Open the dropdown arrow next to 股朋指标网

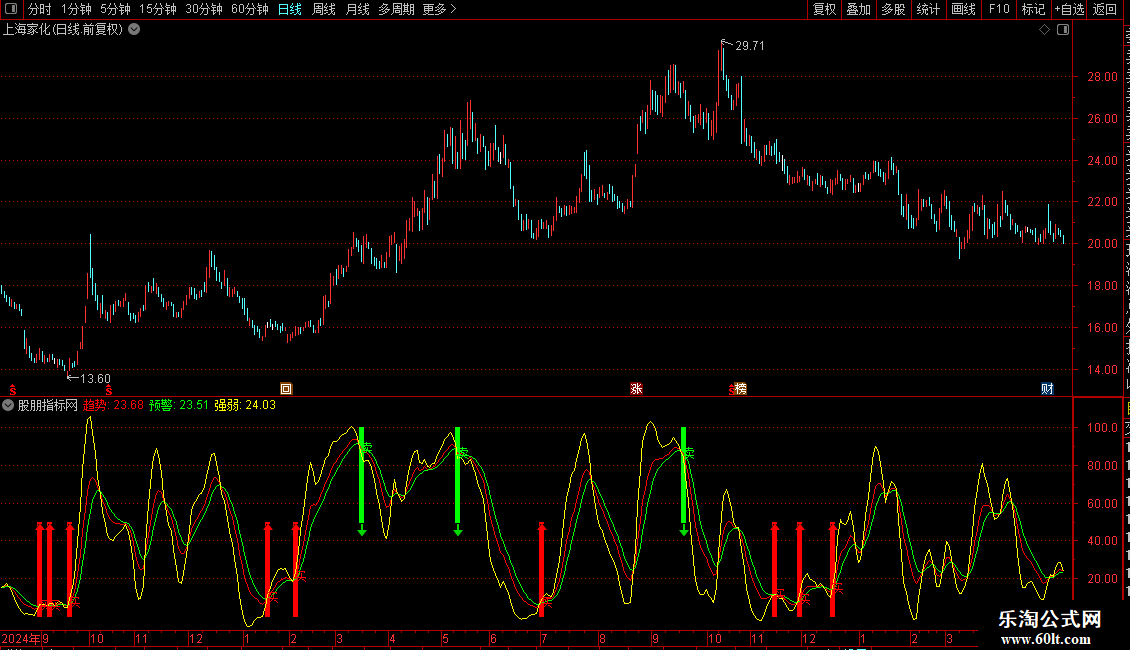8,405
